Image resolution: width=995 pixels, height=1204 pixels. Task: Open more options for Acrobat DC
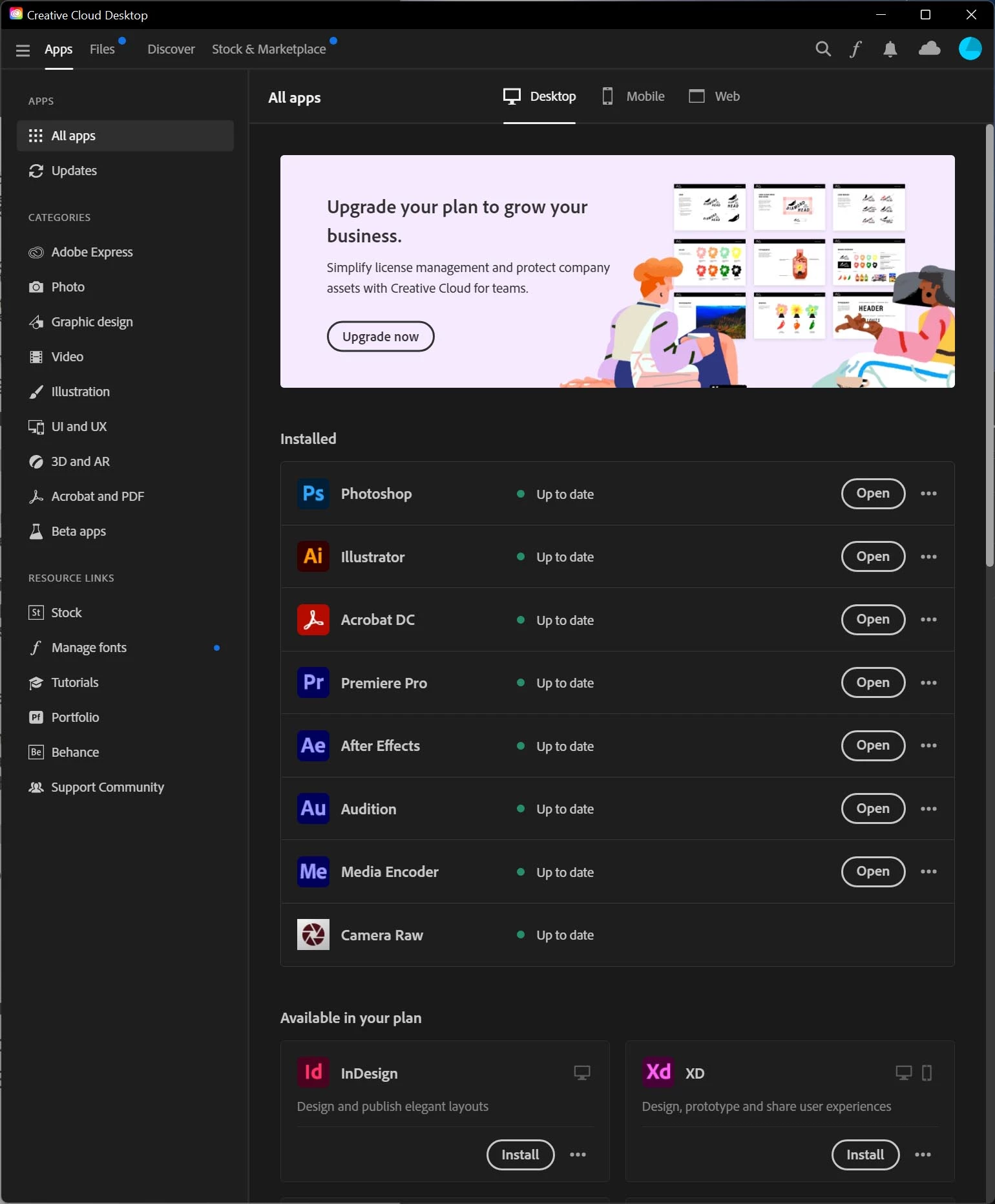[x=928, y=620]
